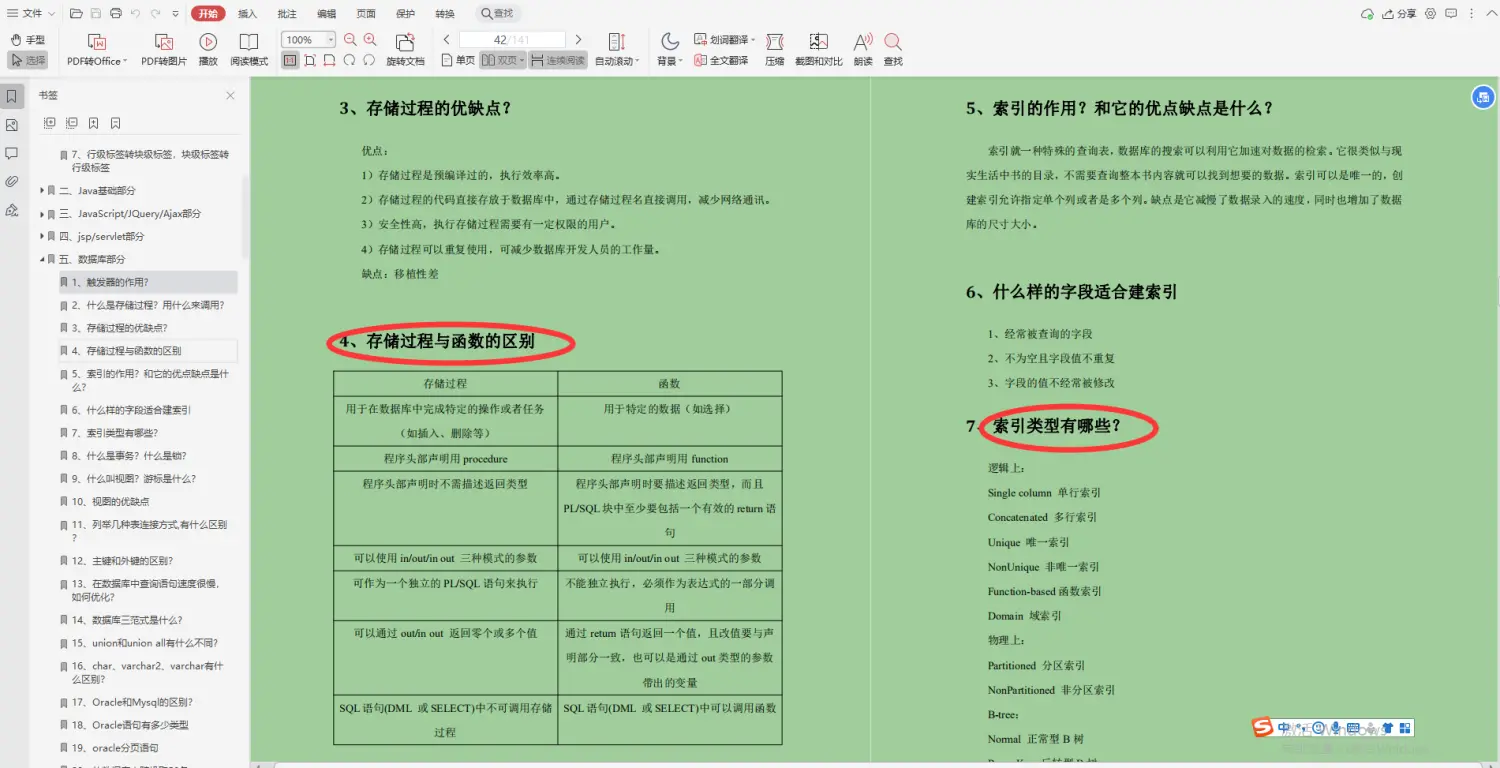Go to previous page arrow
Screen dimensions: 1500x768
(x=447, y=40)
